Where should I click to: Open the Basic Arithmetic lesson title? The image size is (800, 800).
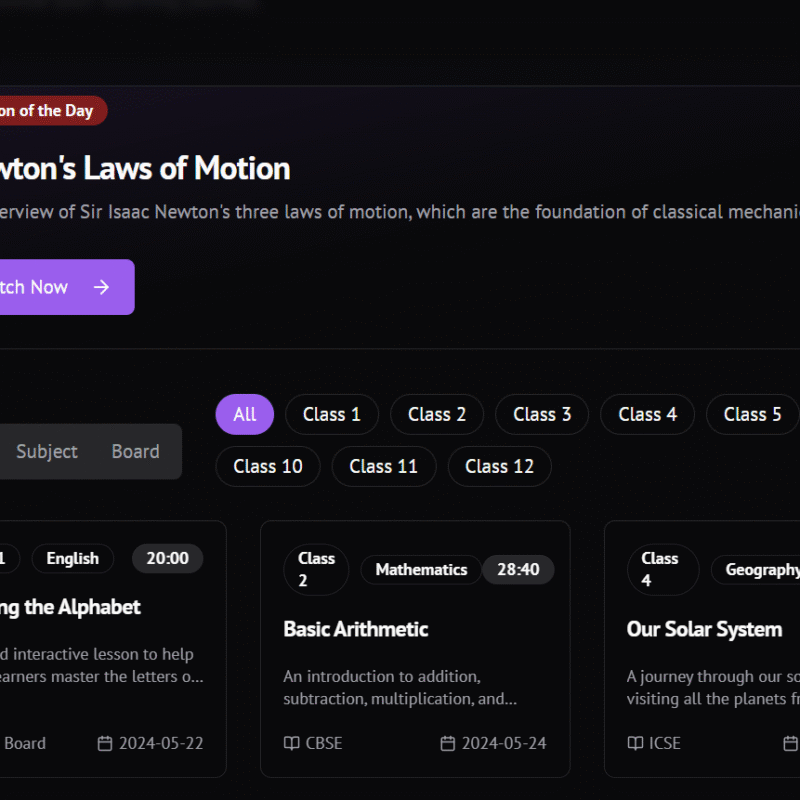click(355, 629)
